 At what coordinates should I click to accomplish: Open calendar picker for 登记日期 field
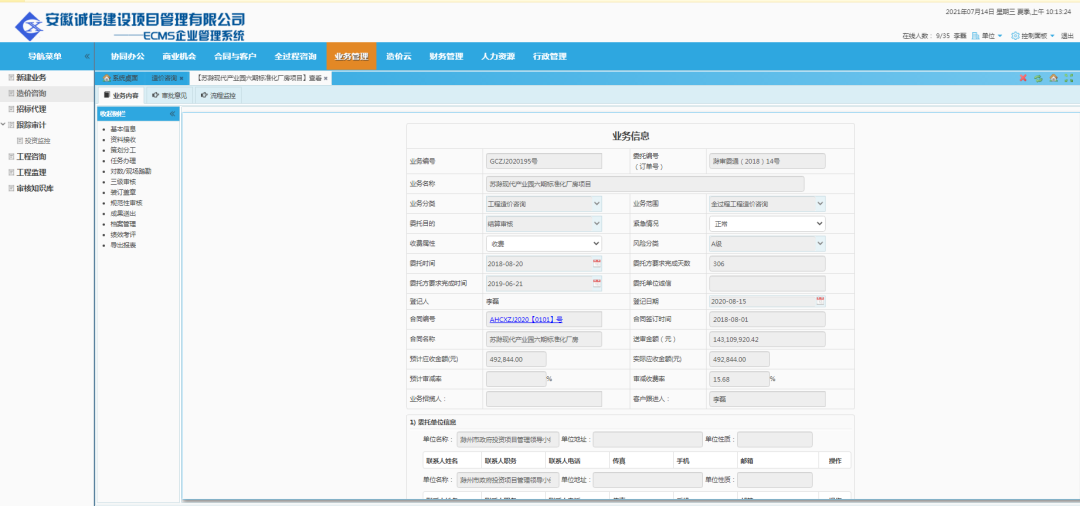pos(821,300)
